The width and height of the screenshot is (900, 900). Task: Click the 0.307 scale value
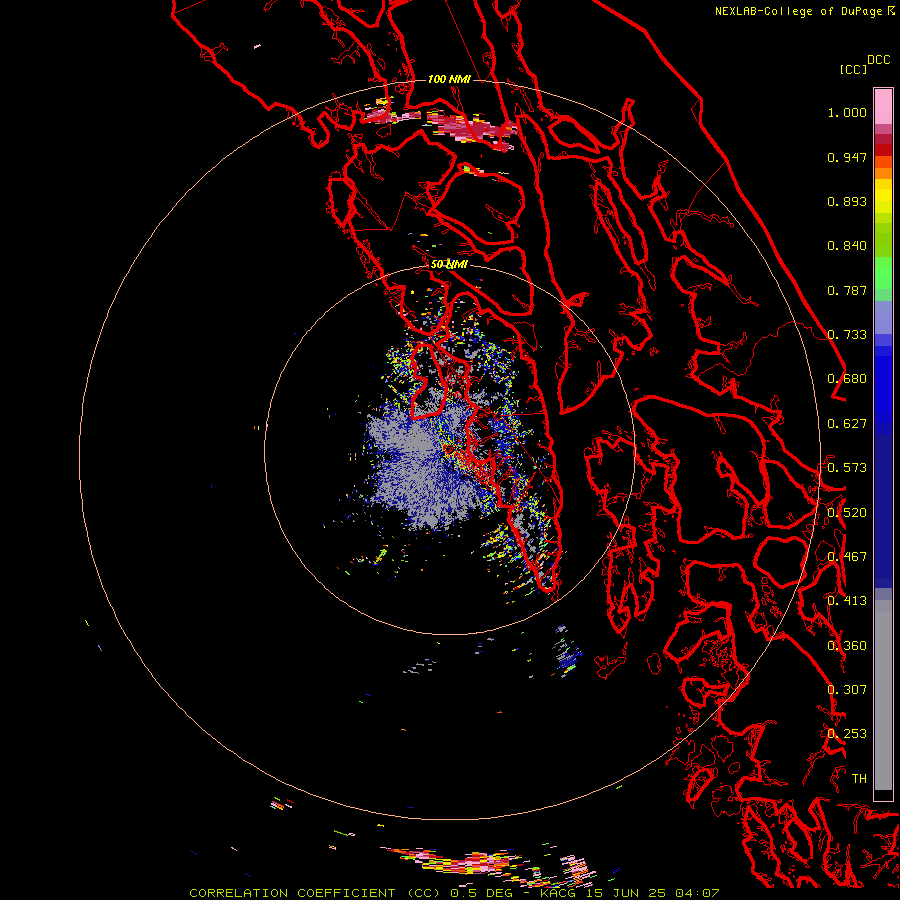(x=847, y=690)
